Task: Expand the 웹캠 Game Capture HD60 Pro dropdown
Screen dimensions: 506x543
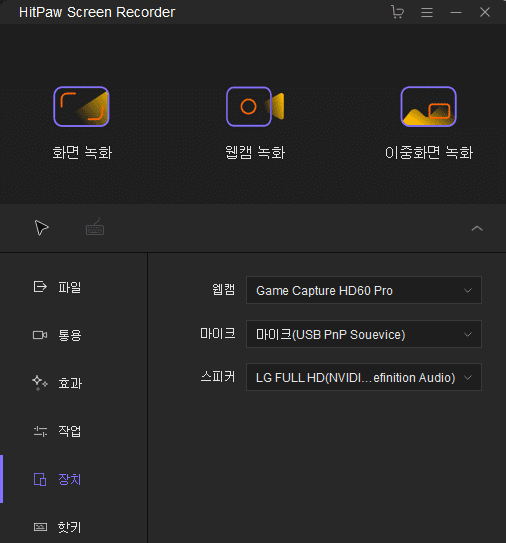Action: click(x=364, y=290)
